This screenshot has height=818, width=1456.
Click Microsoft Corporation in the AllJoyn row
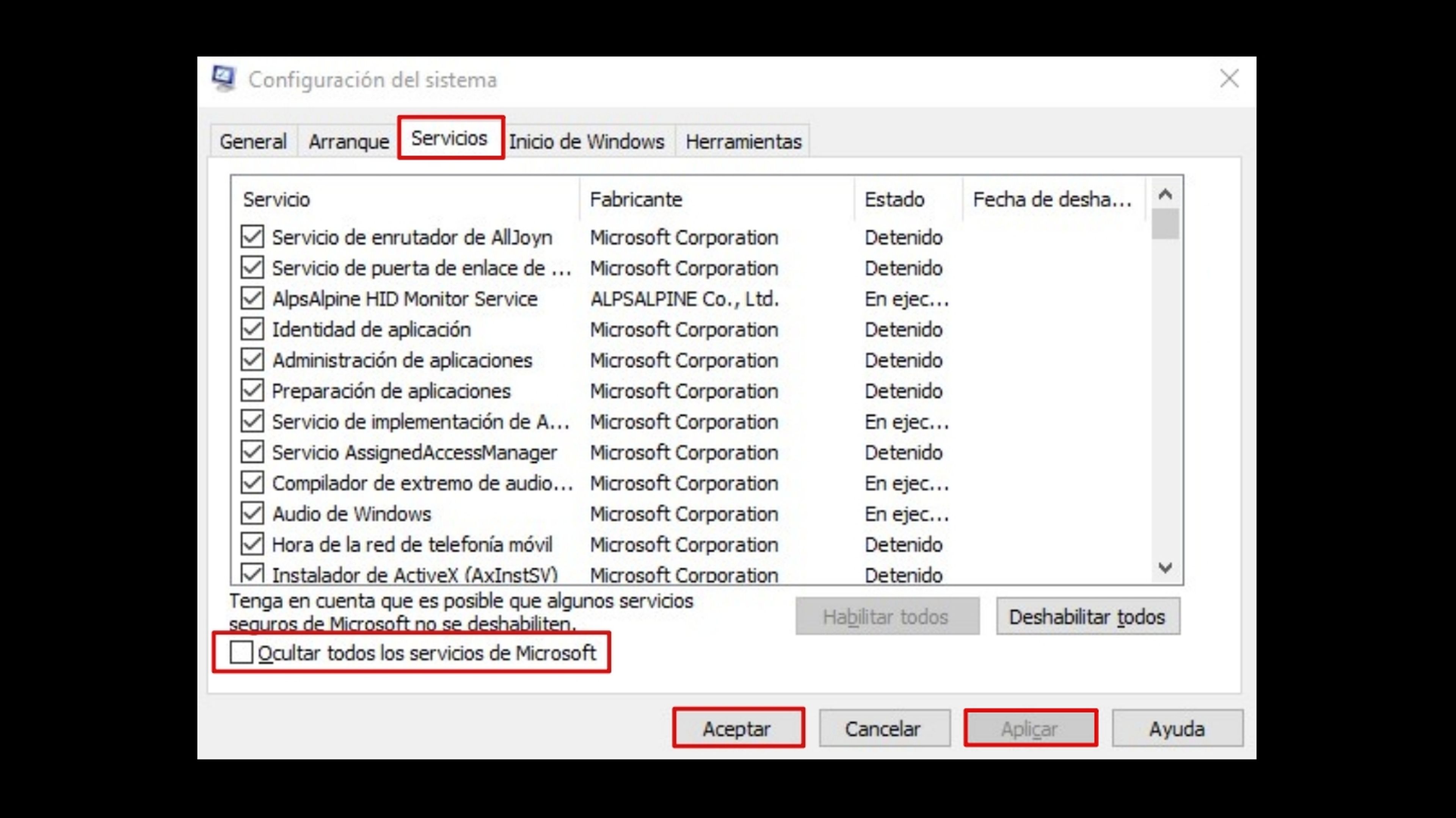coord(684,237)
